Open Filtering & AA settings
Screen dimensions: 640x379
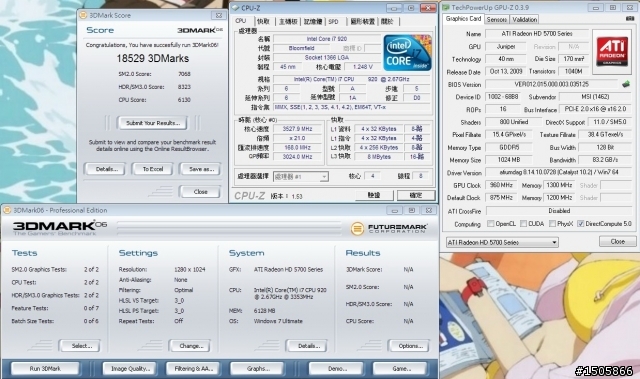(193, 368)
